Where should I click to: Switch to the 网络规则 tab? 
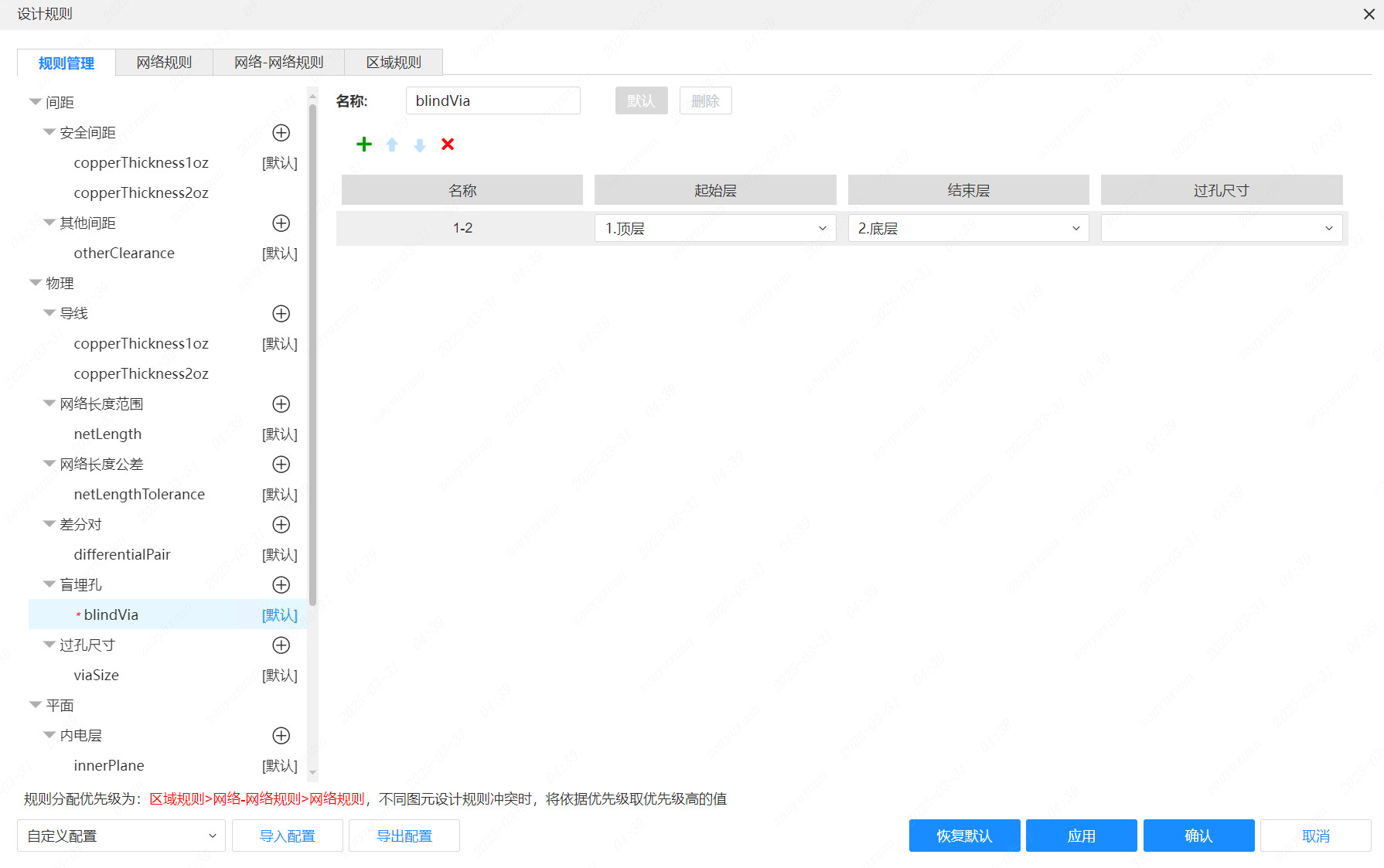point(163,62)
